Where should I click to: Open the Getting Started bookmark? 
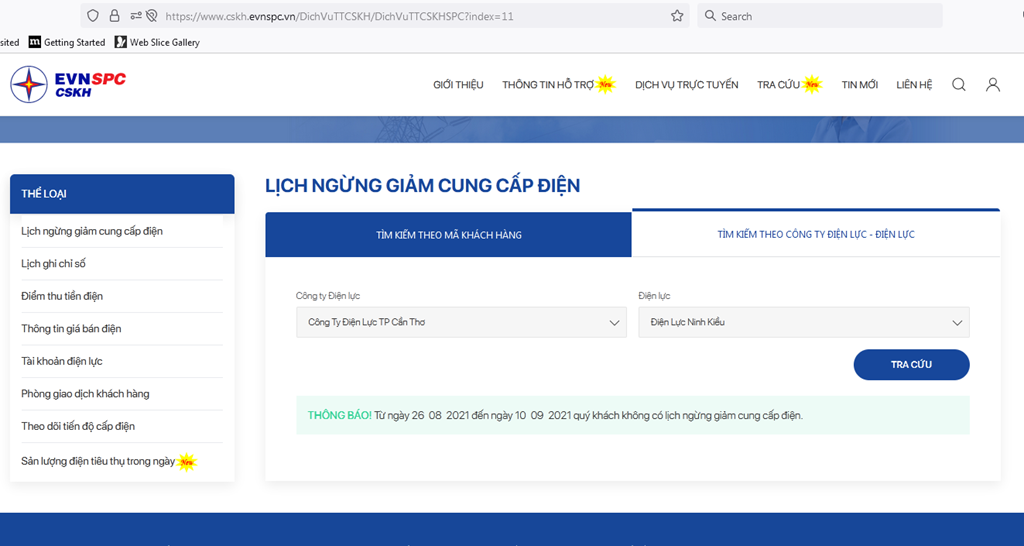[x=67, y=42]
